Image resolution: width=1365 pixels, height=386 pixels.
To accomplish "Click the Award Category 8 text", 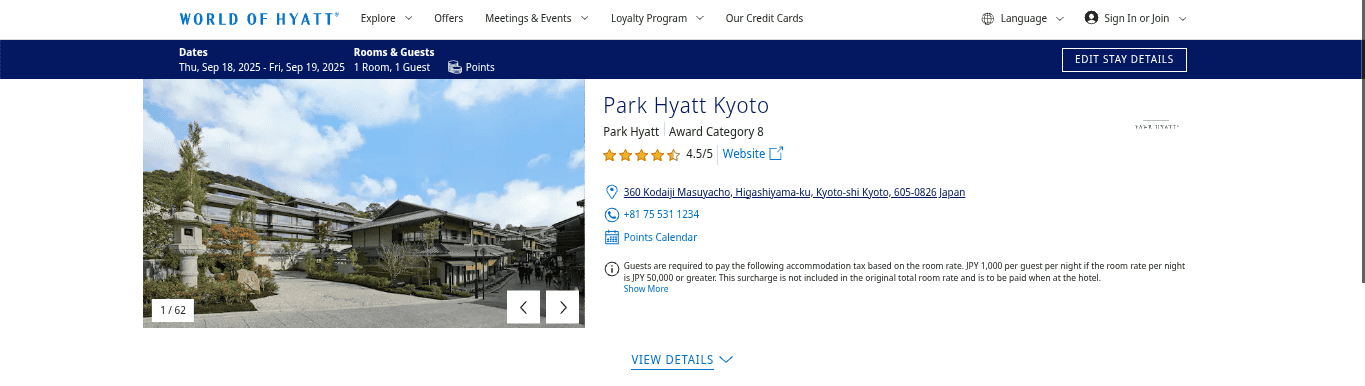I will (716, 132).
